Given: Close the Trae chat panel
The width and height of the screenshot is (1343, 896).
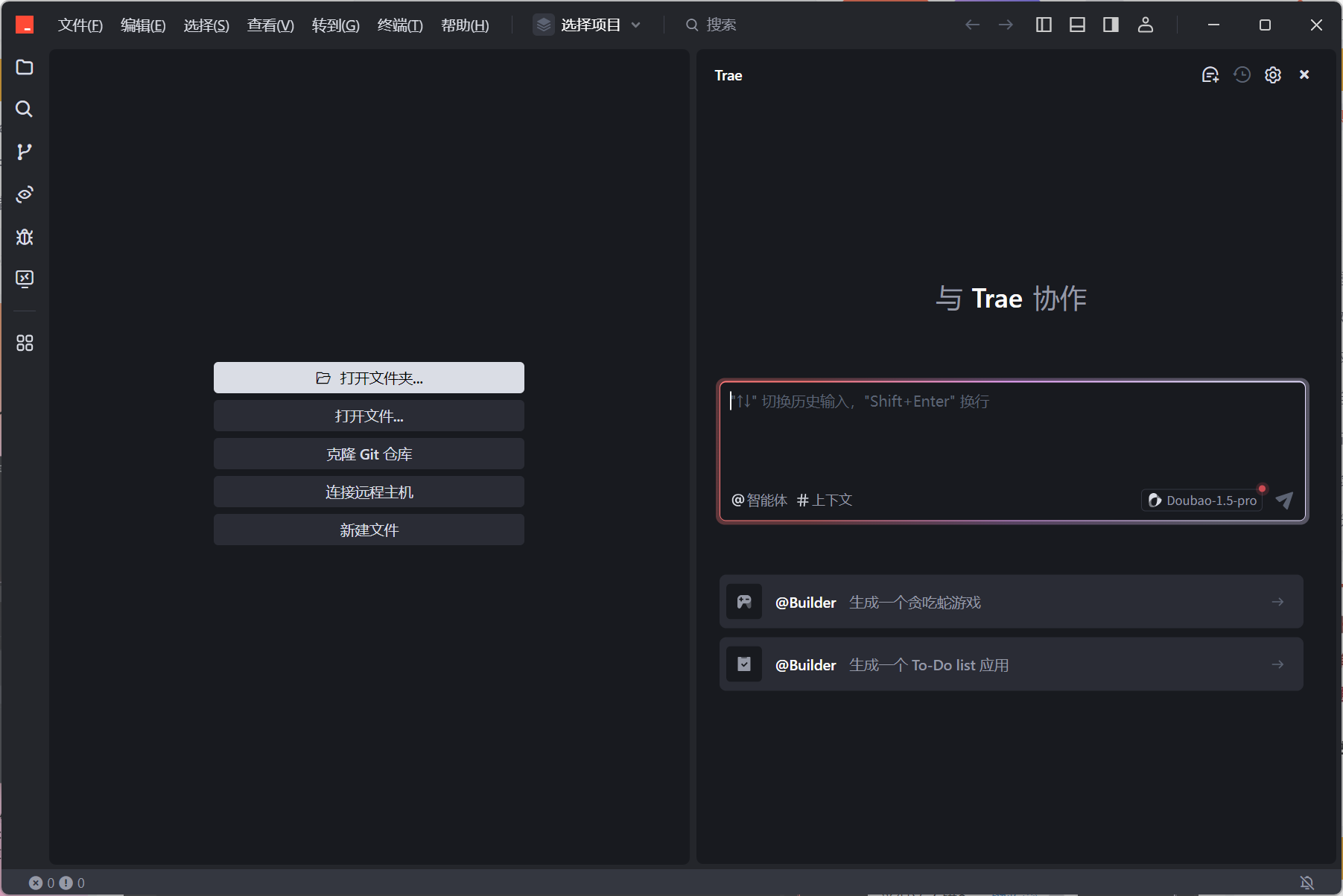Looking at the screenshot, I should tap(1304, 75).
